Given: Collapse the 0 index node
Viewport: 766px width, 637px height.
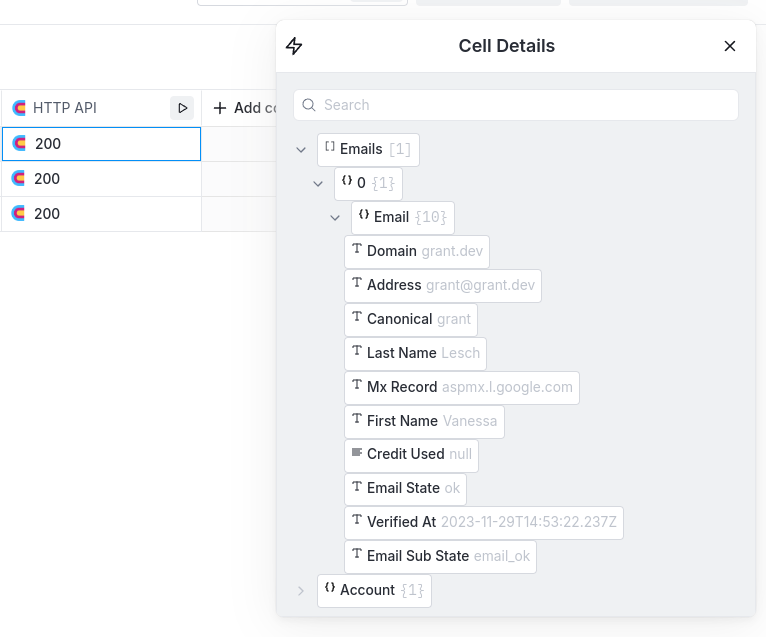Looking at the screenshot, I should (x=318, y=184).
